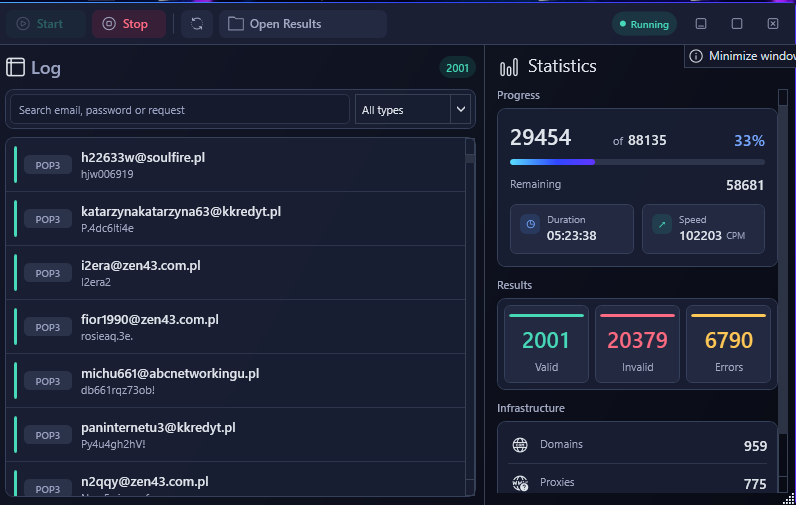Click the log list scrollbar

(470, 317)
